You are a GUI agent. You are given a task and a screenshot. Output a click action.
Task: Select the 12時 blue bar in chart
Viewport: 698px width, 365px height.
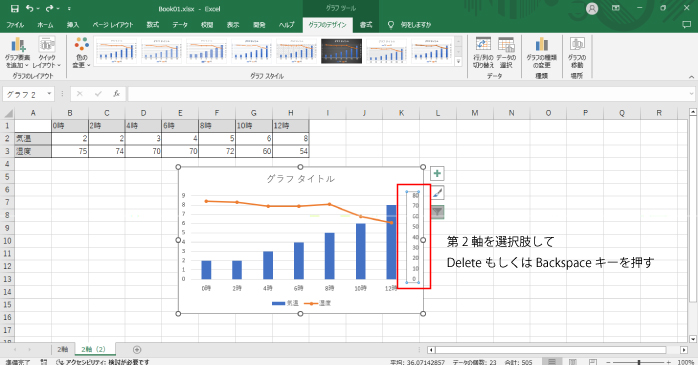tap(391, 242)
